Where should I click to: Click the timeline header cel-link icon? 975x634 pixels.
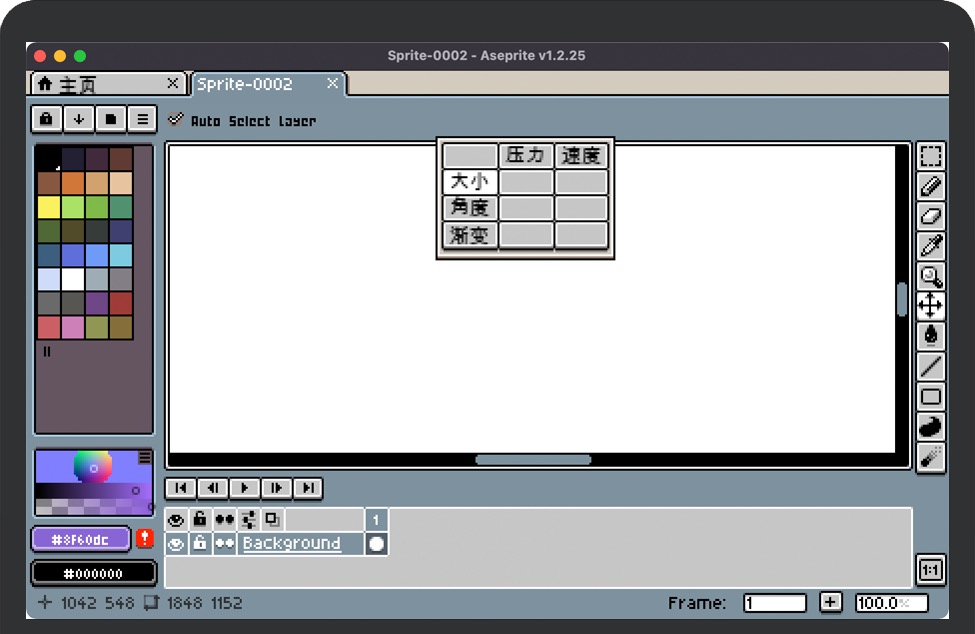pyautogui.click(x=272, y=520)
